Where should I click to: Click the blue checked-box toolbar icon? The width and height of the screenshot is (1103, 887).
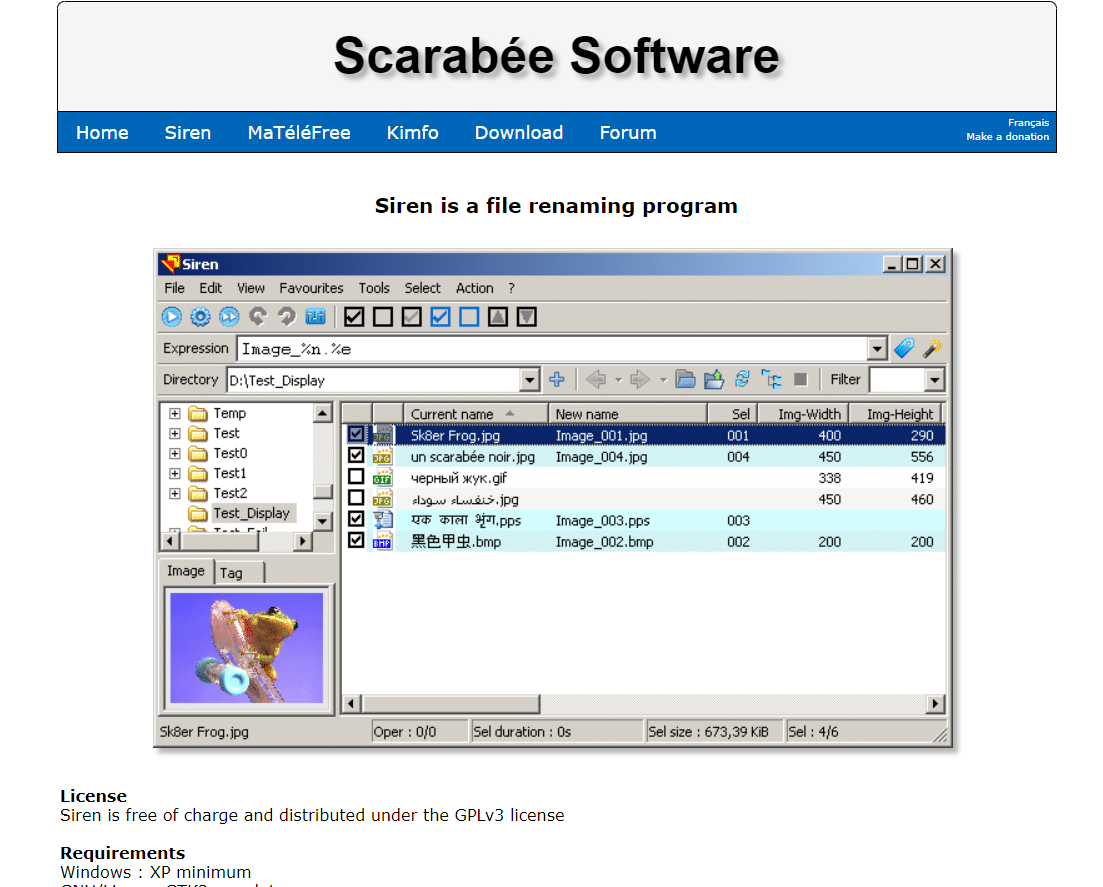(440, 317)
